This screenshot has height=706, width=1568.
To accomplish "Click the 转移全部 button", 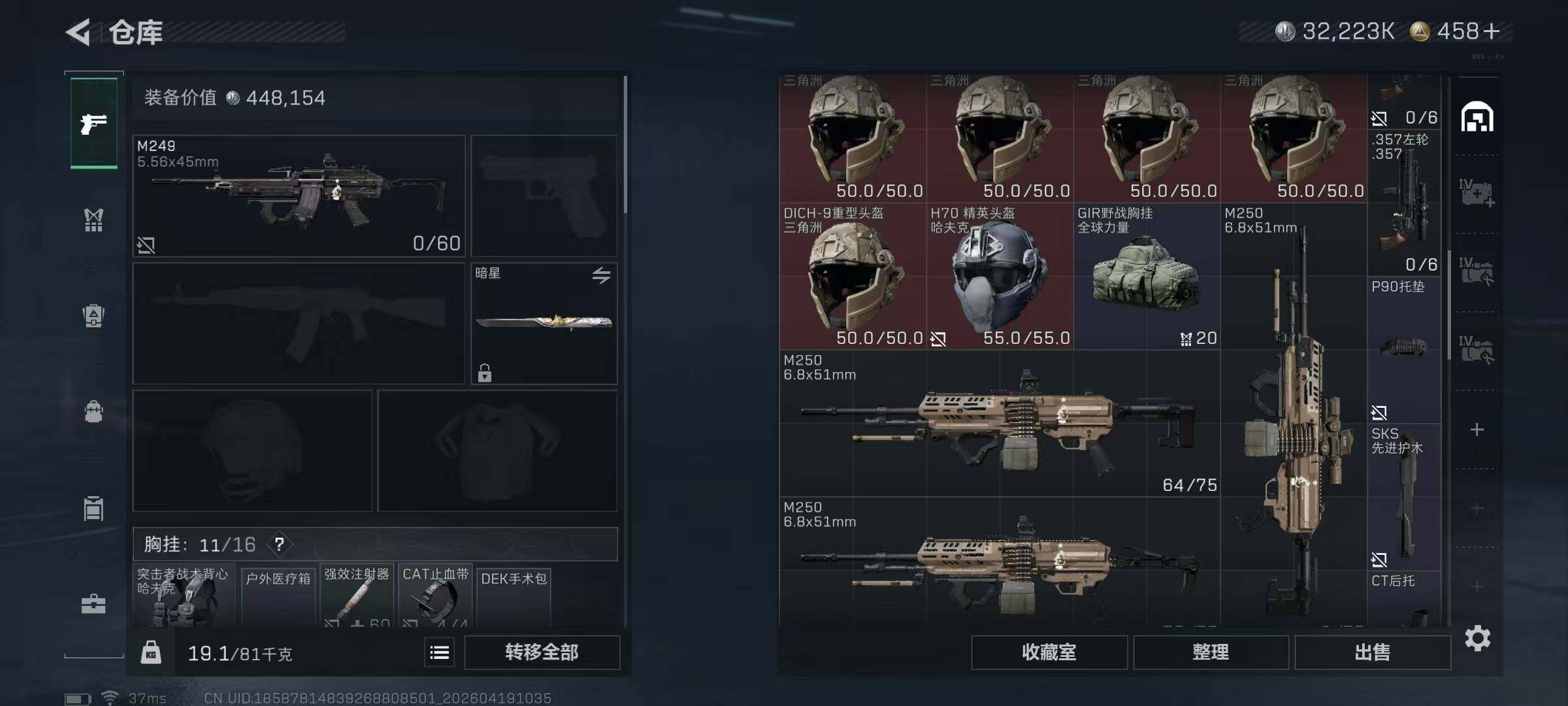I will click(542, 652).
